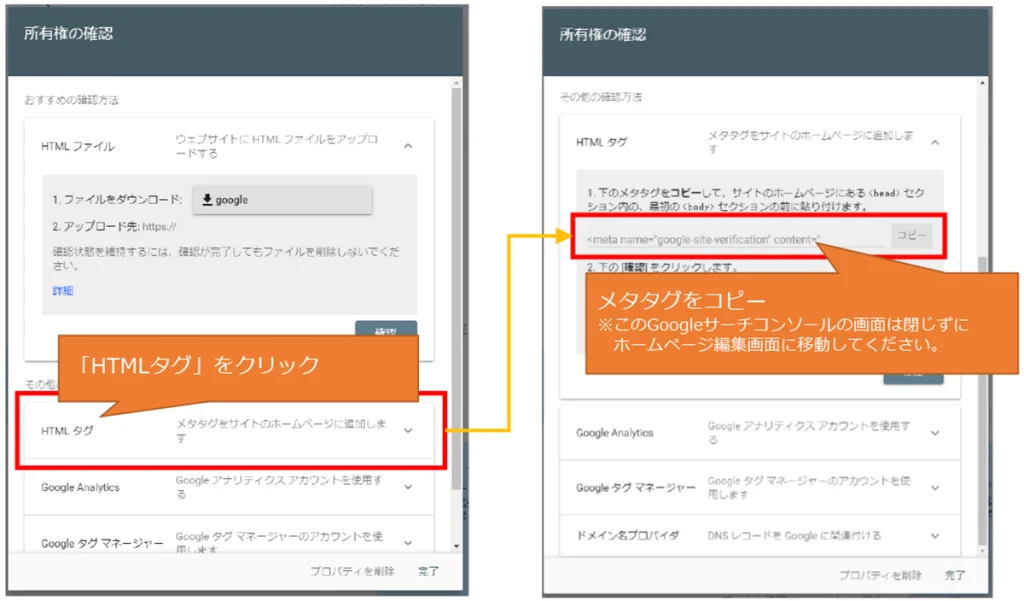
Task: Expand Google タグ マネージャー chevron in left dialog
Action: coord(408,542)
